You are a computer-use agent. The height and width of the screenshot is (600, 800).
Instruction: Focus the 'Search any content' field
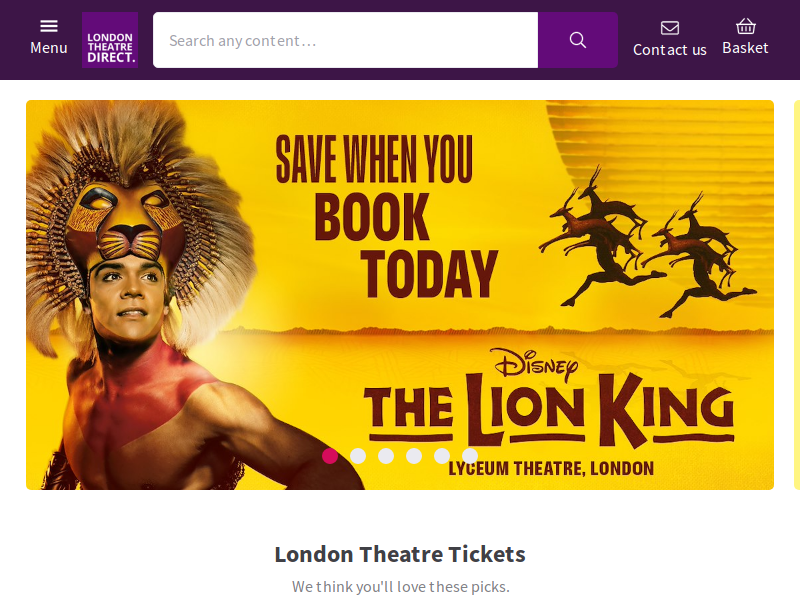(345, 40)
